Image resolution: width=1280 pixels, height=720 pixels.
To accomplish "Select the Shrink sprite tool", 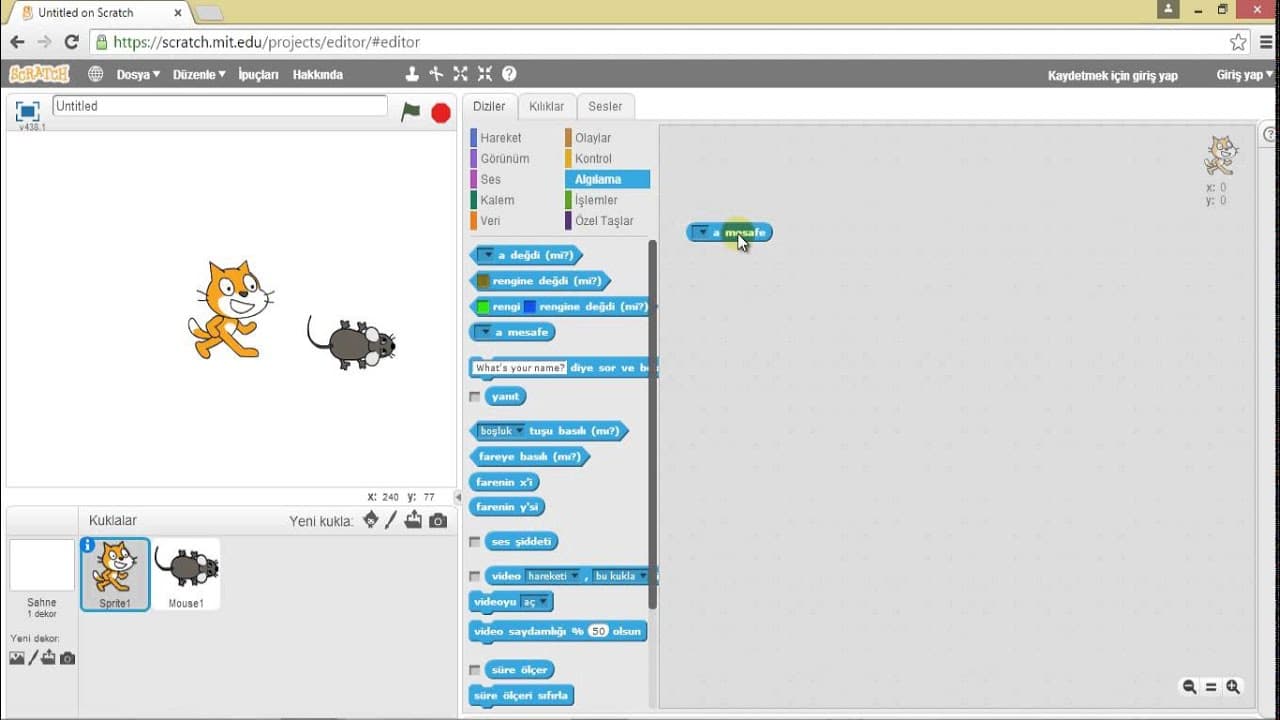I will point(485,74).
